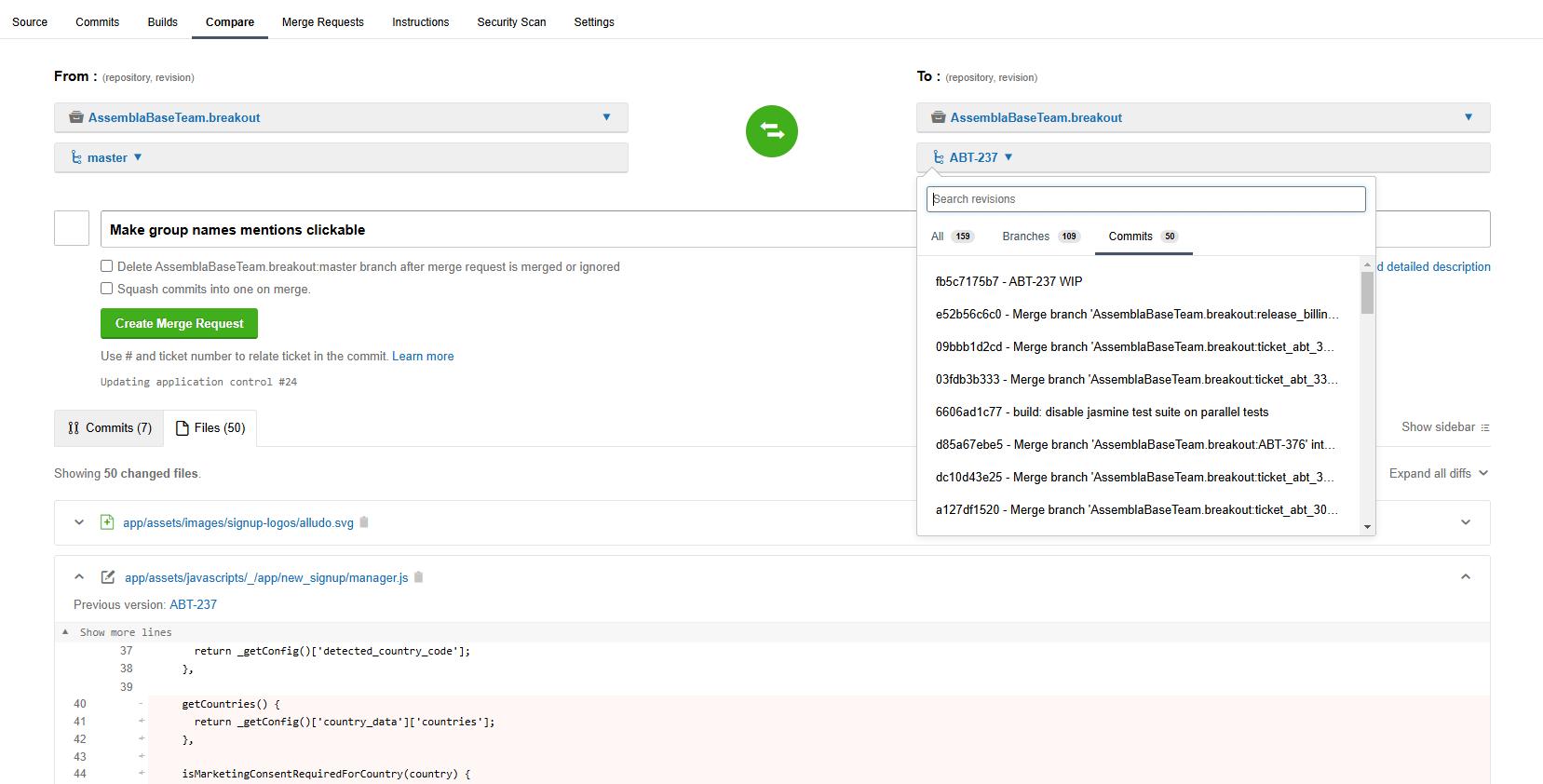Expand all diffs
The height and width of the screenshot is (784, 1543).
point(1438,473)
